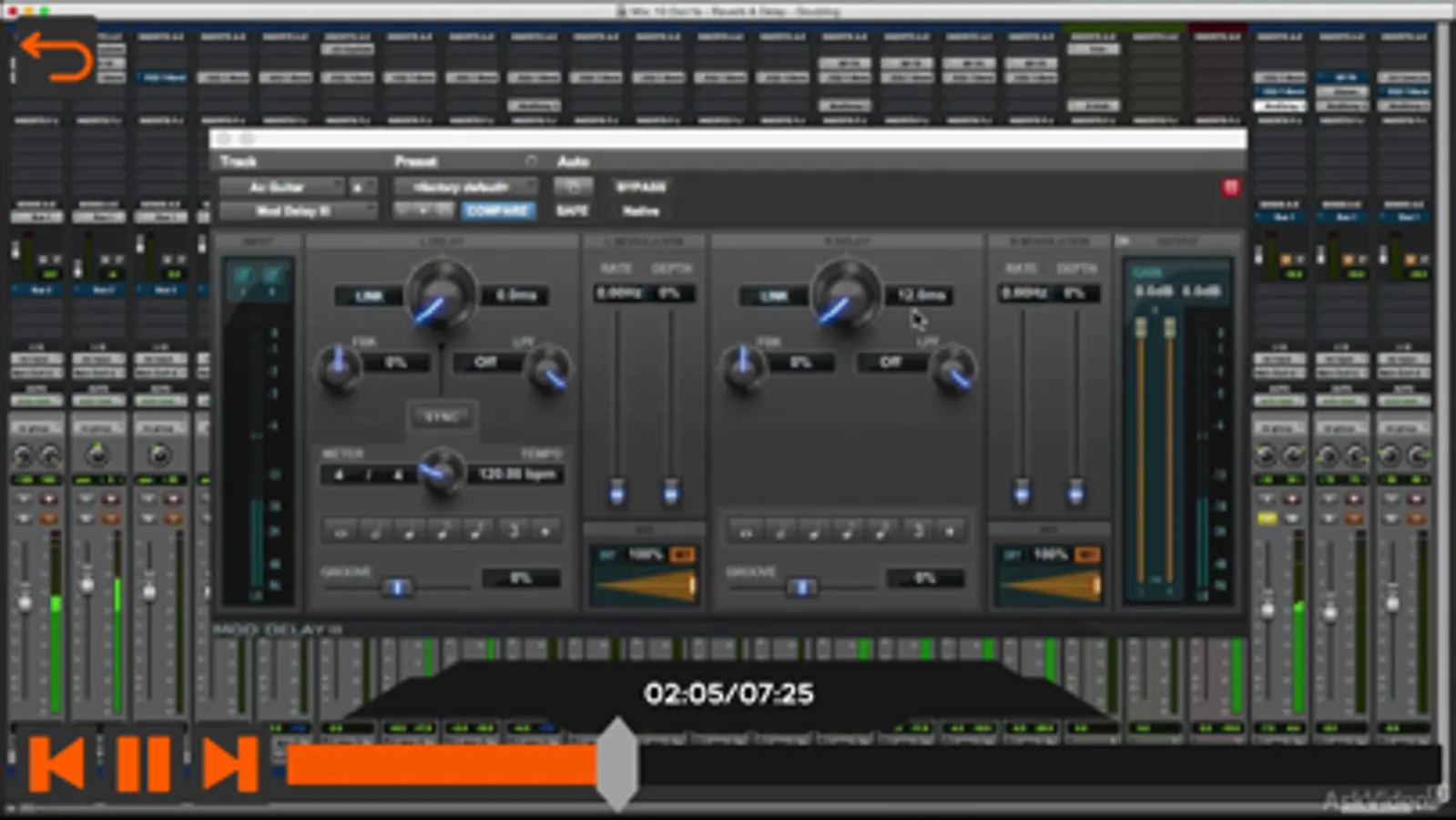Click the Native label under BYPASS

(x=641, y=210)
